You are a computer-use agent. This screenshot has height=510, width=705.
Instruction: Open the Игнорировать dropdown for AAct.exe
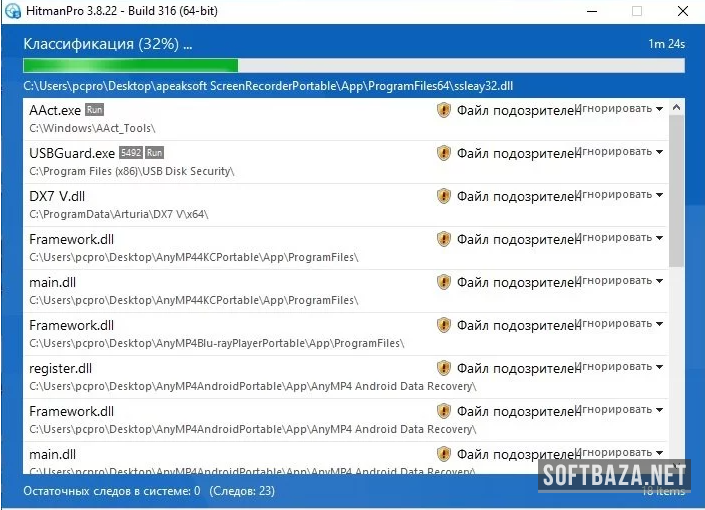[620, 109]
